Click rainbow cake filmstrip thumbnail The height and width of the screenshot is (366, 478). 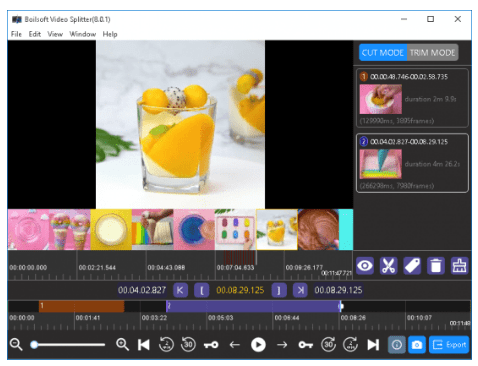point(152,229)
